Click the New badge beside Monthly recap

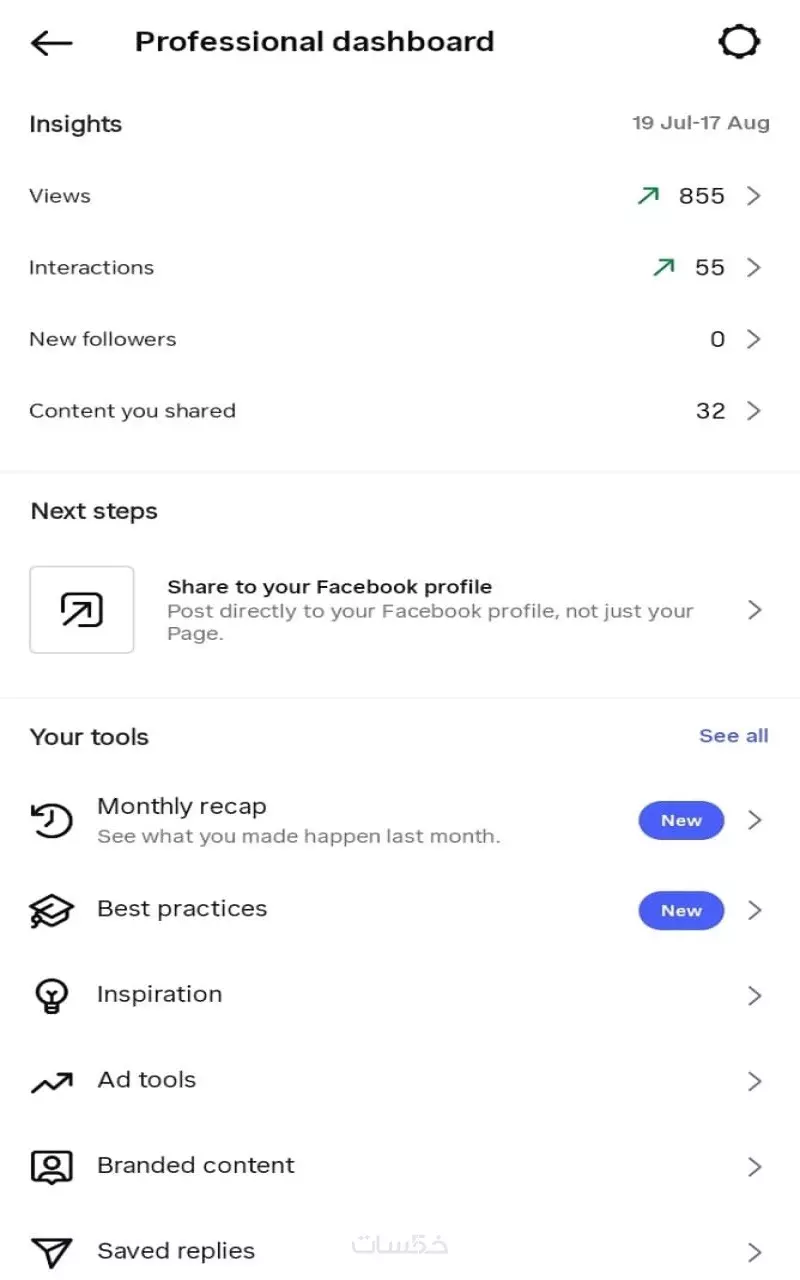pos(681,820)
